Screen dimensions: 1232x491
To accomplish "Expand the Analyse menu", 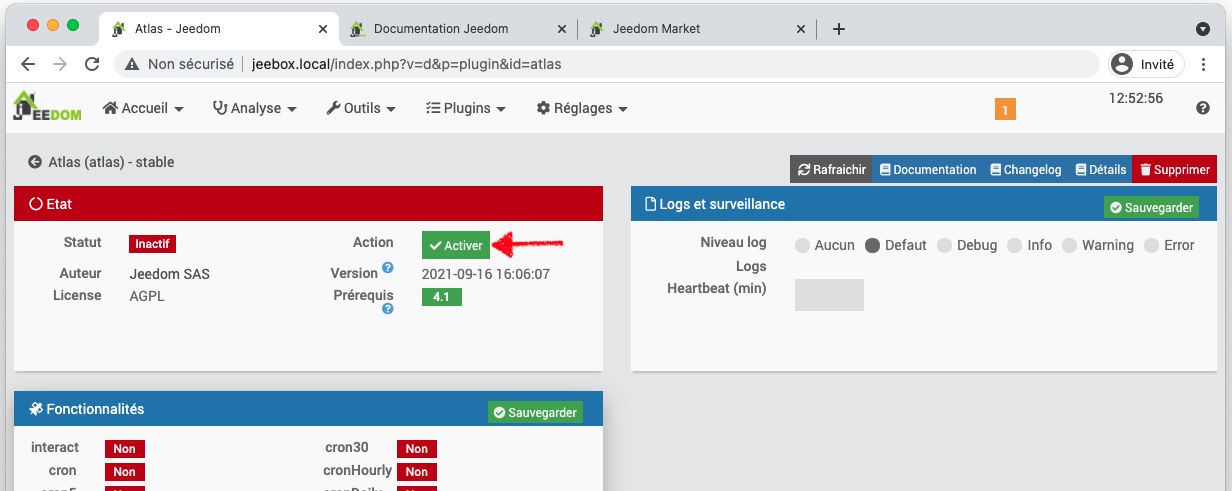I will click(255, 108).
